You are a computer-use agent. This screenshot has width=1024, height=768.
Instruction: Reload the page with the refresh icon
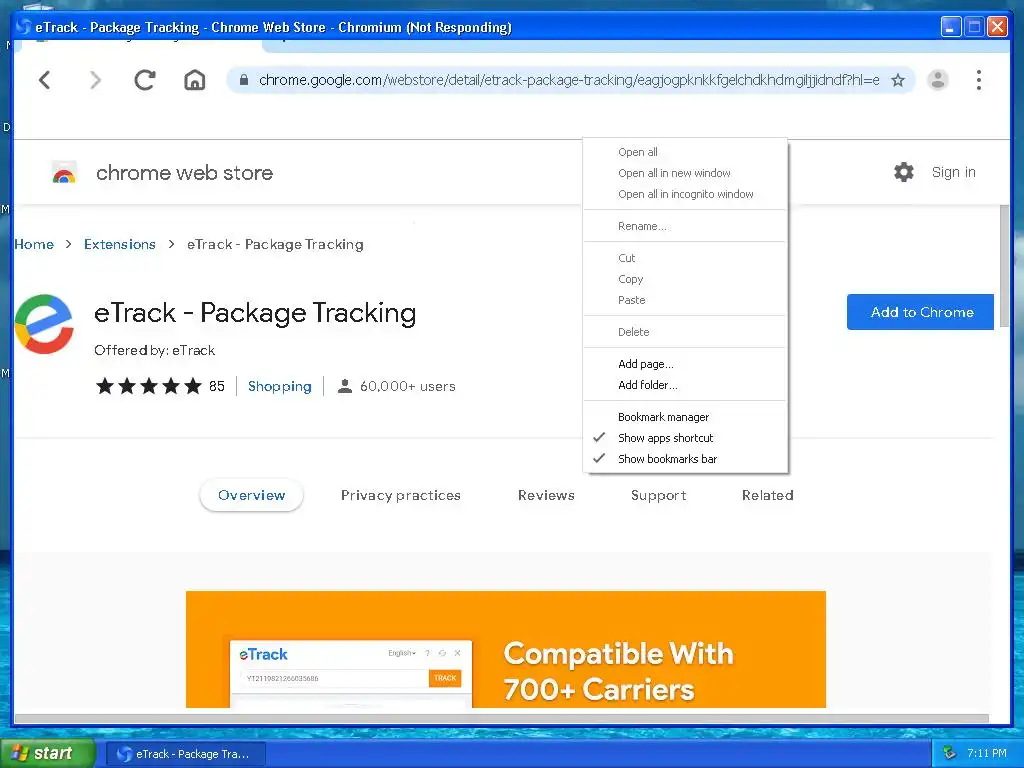click(x=144, y=80)
